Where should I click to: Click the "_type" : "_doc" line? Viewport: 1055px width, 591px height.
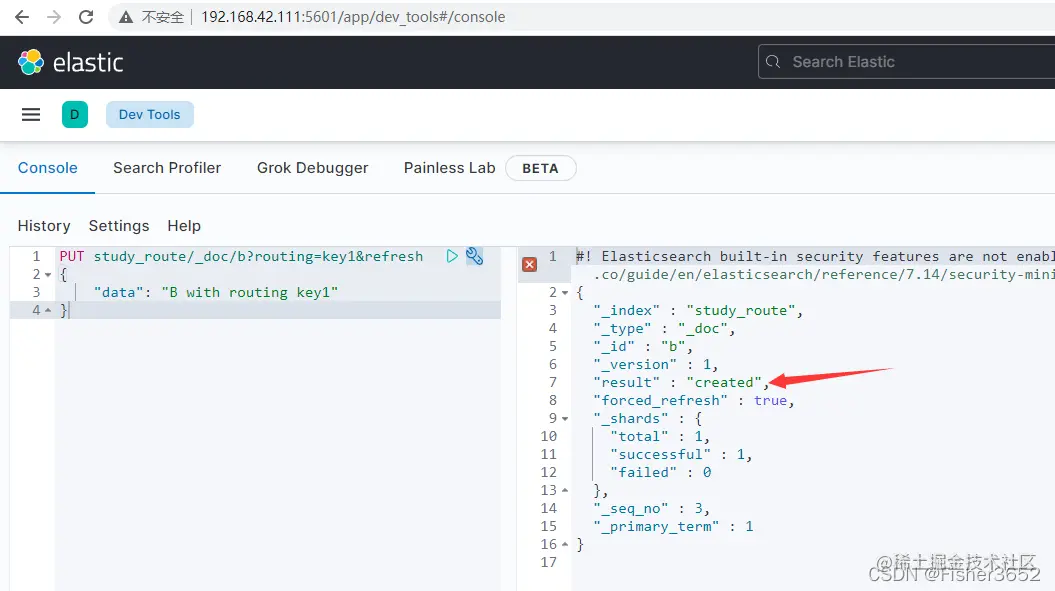click(x=664, y=328)
